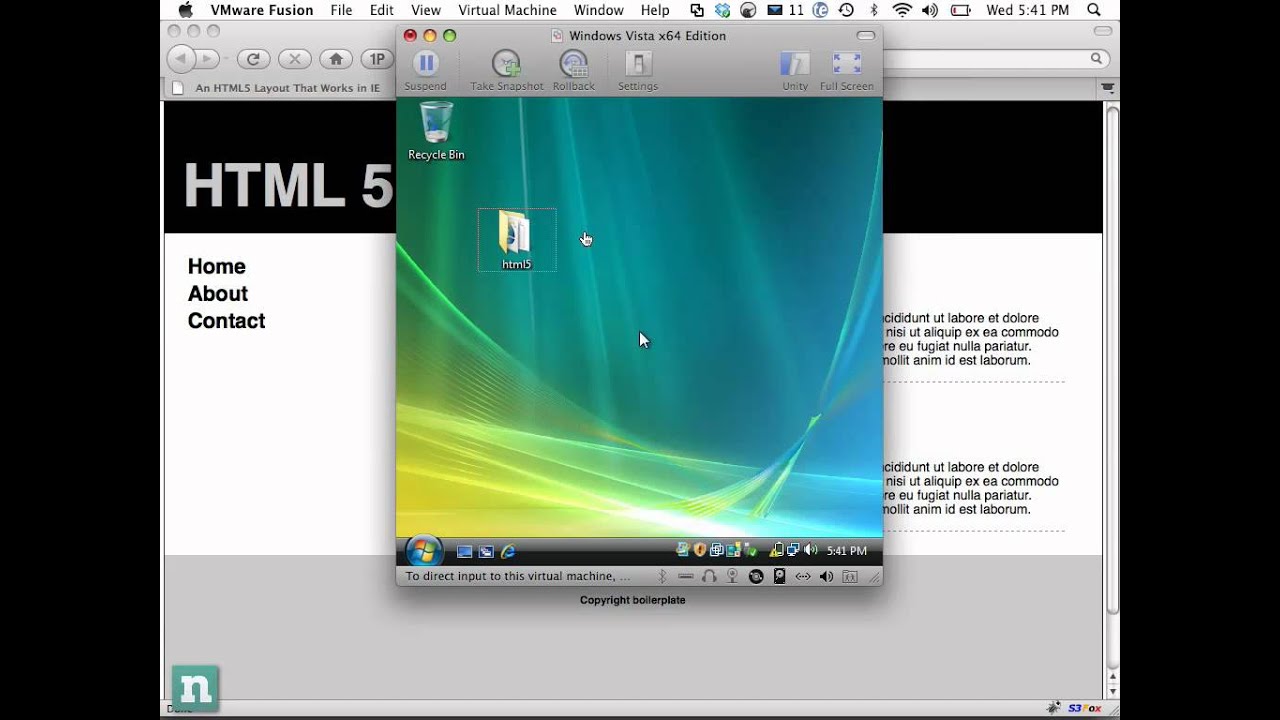Image resolution: width=1280 pixels, height=720 pixels.
Task: Open the Virtual Machine menu
Action: pyautogui.click(x=508, y=10)
